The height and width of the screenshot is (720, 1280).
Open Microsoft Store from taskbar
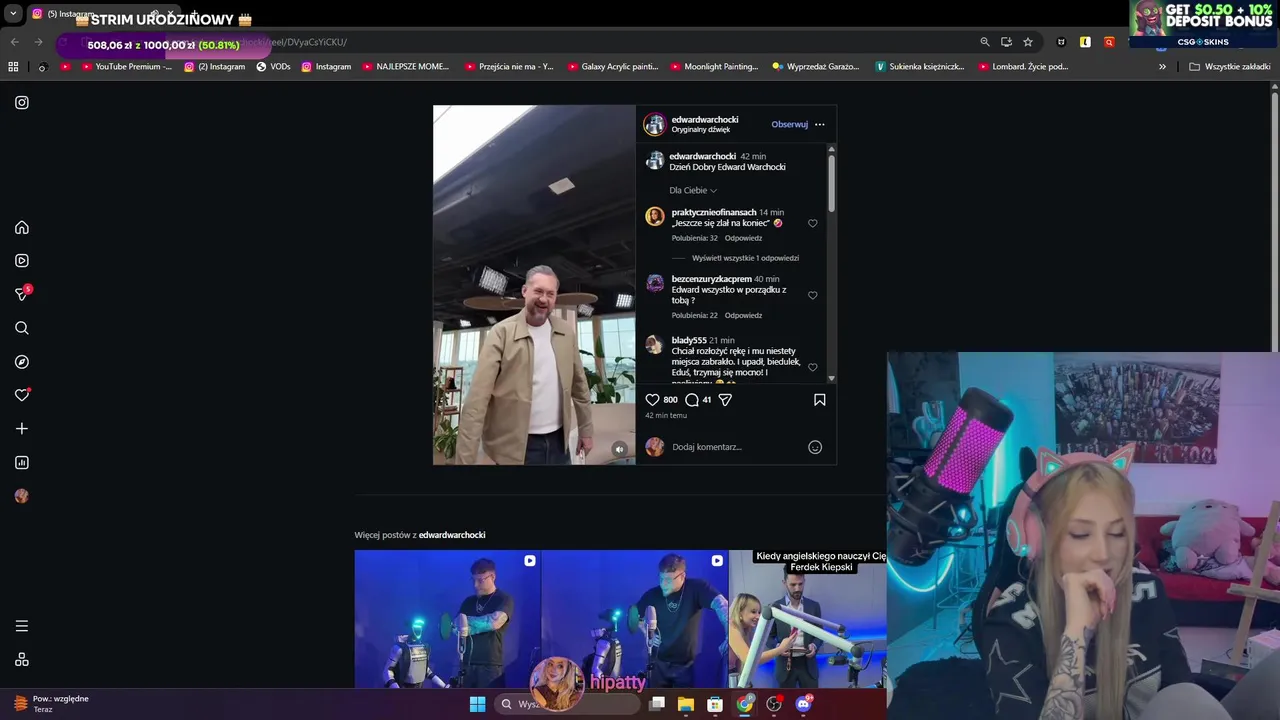[x=715, y=704]
